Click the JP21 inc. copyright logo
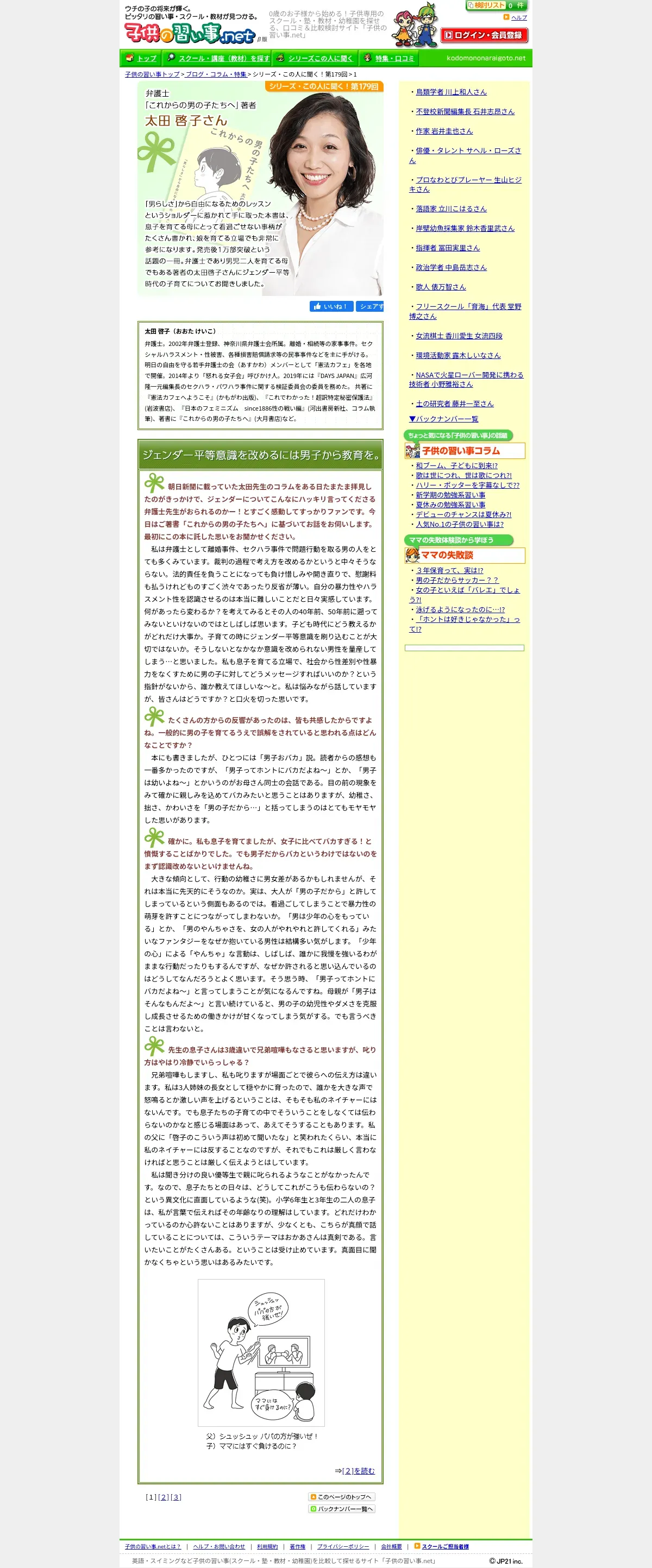 506,1561
